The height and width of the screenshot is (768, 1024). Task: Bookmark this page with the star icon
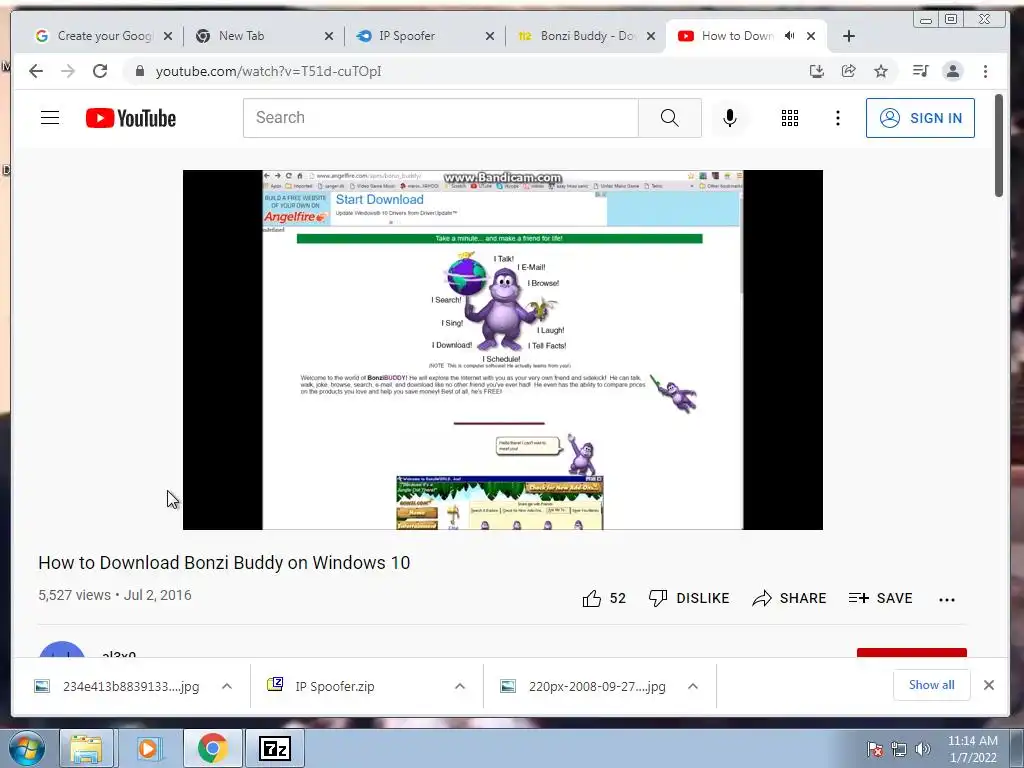click(881, 71)
